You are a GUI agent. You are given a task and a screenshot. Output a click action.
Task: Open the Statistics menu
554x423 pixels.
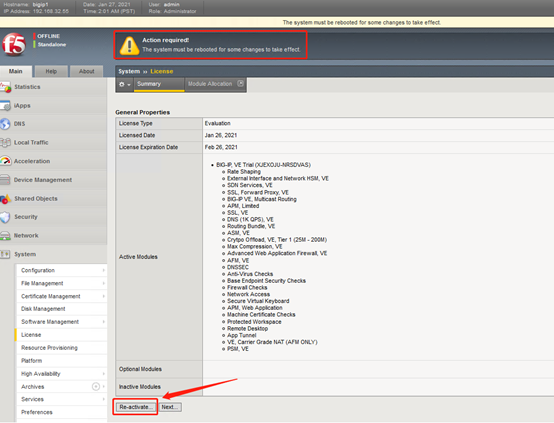(53, 87)
